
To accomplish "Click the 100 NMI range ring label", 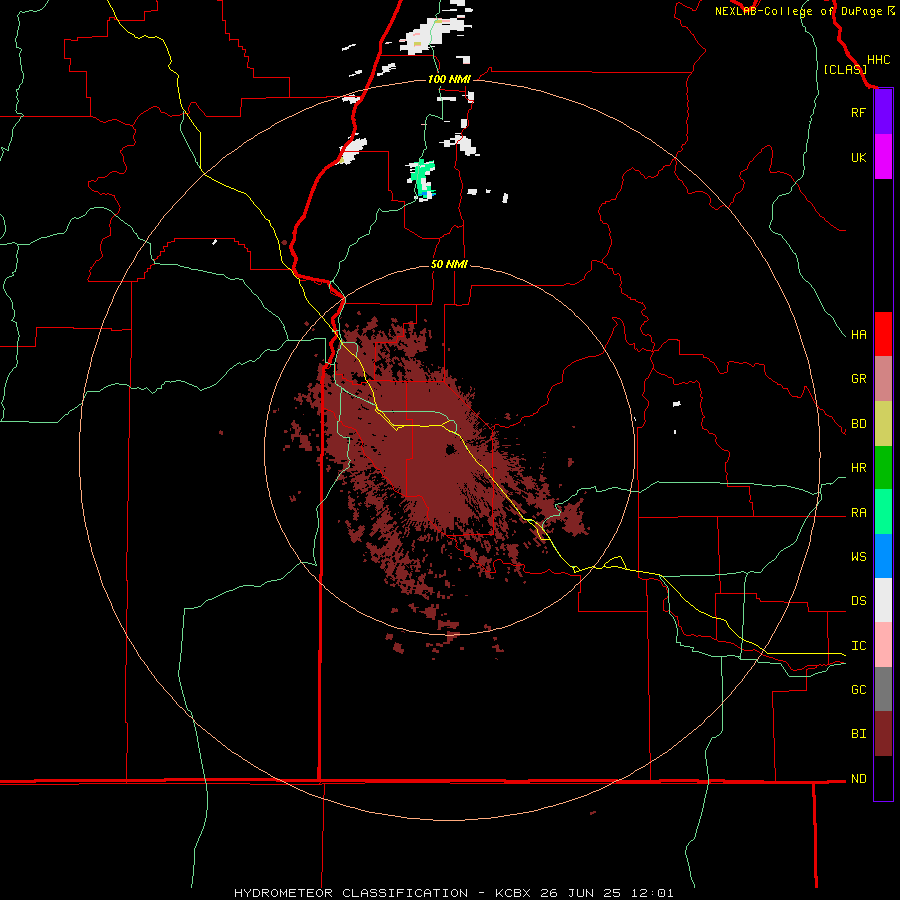I will click(x=449, y=79).
